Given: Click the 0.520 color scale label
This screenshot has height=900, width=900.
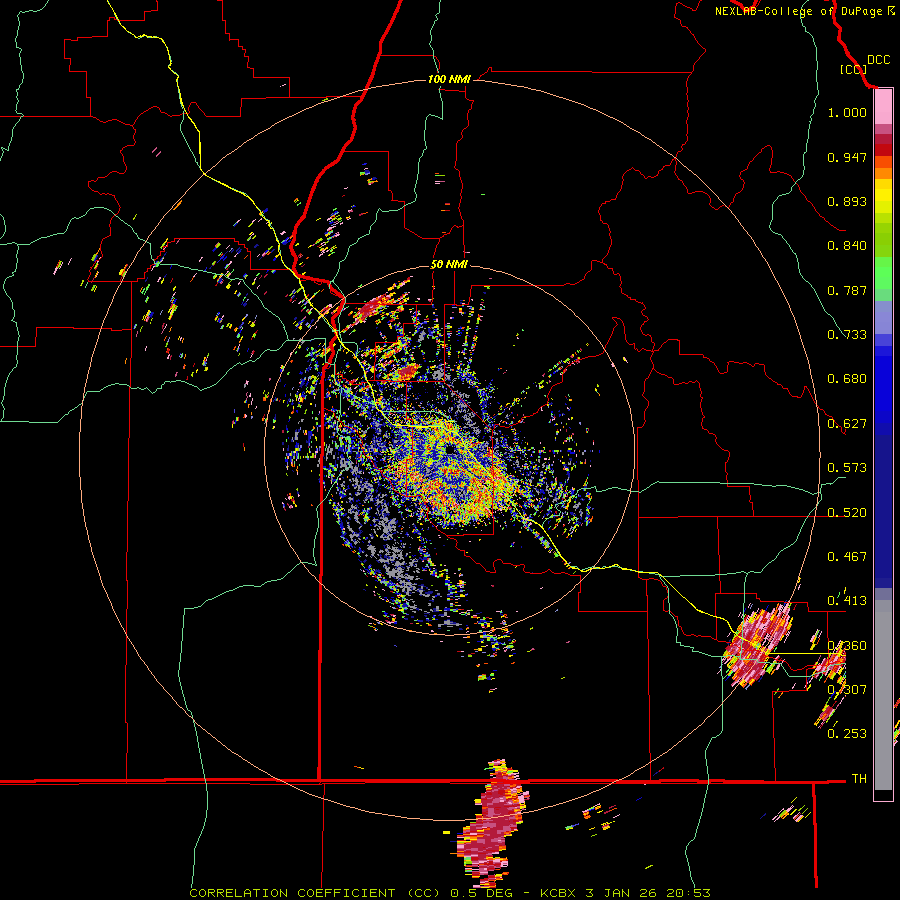Looking at the screenshot, I should tap(847, 513).
